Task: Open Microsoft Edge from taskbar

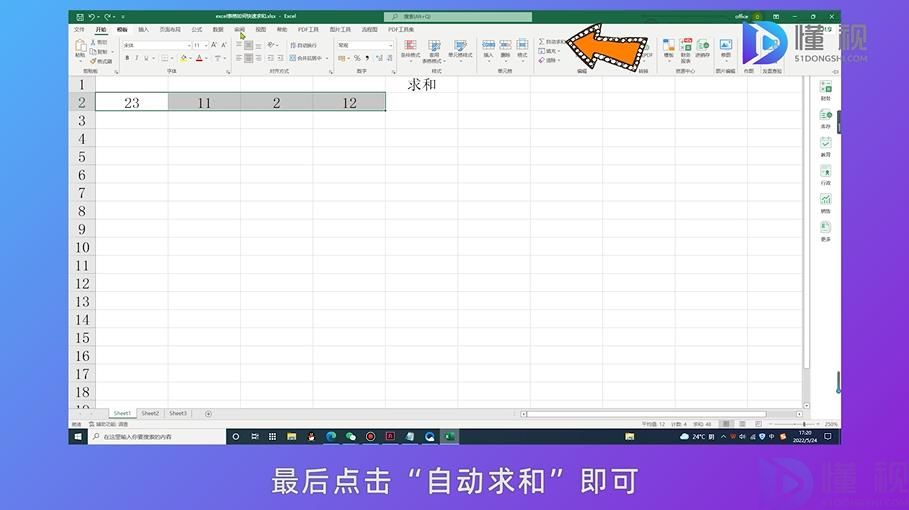Action: [331, 436]
